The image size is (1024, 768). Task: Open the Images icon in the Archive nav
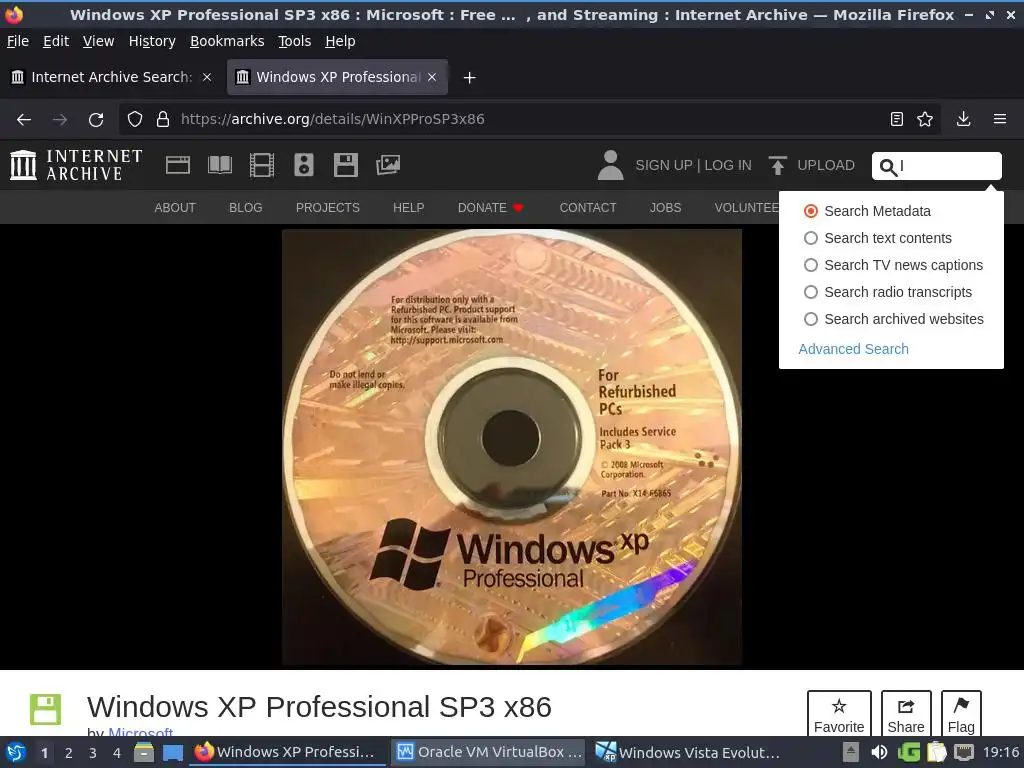click(x=388, y=165)
